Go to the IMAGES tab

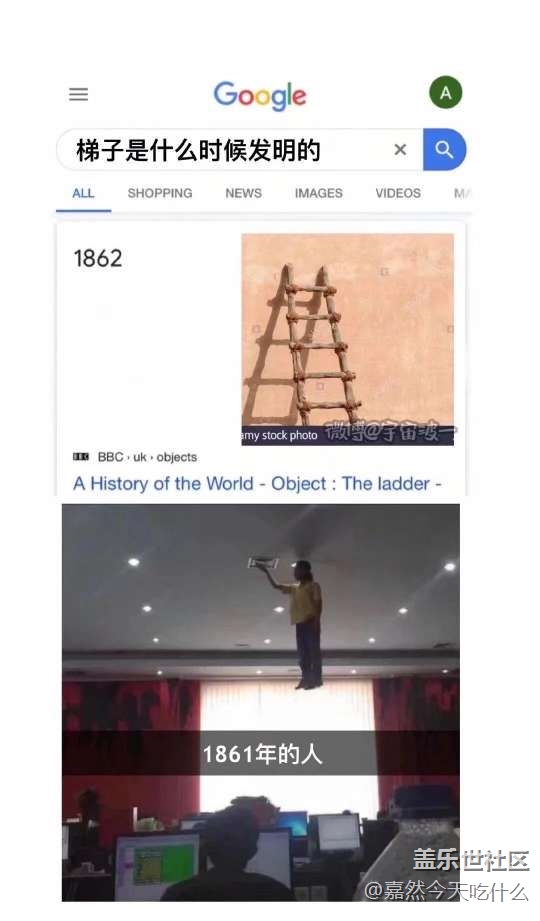click(318, 193)
